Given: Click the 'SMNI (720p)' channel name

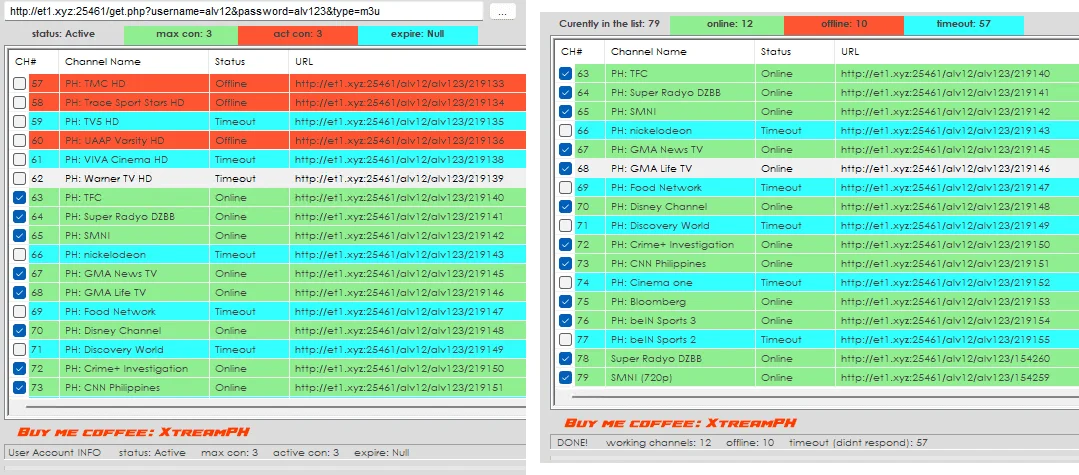Looking at the screenshot, I should click(639, 377).
